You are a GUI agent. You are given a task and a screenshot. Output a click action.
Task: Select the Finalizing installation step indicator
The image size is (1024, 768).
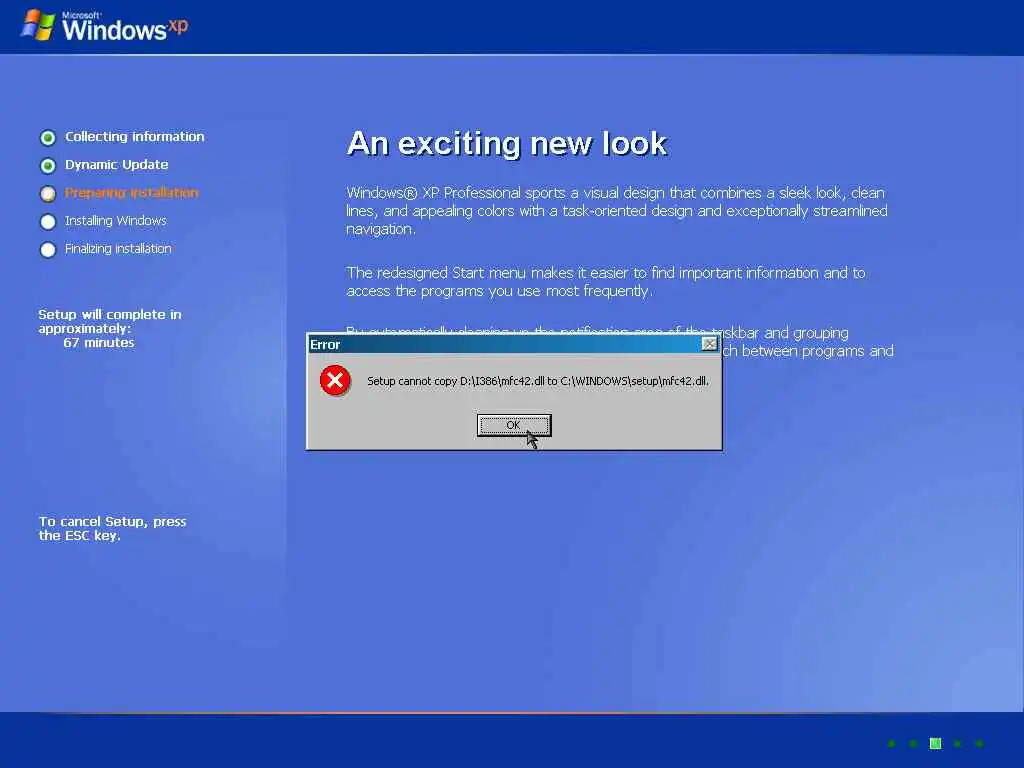click(48, 249)
